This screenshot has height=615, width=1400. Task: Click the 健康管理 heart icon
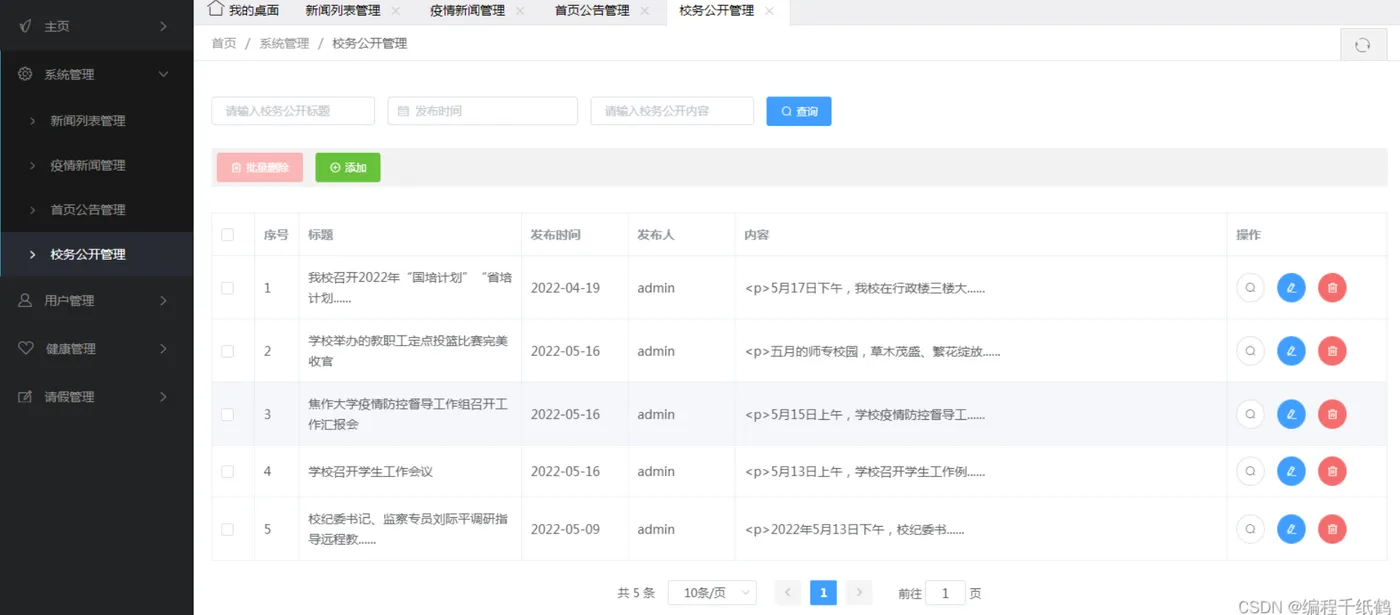click(x=26, y=348)
